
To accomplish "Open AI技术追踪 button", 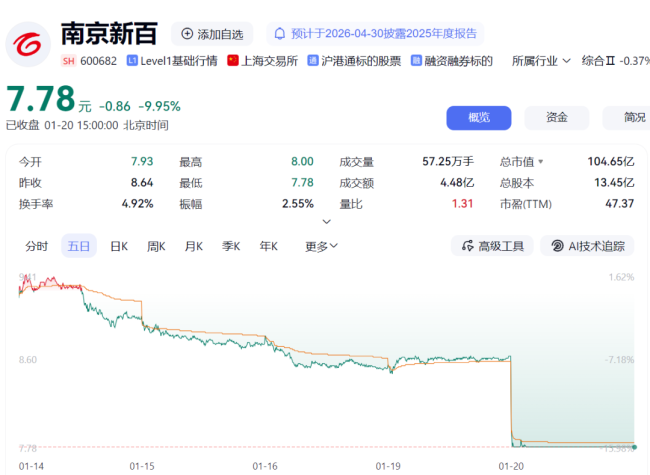I will click(x=587, y=246).
